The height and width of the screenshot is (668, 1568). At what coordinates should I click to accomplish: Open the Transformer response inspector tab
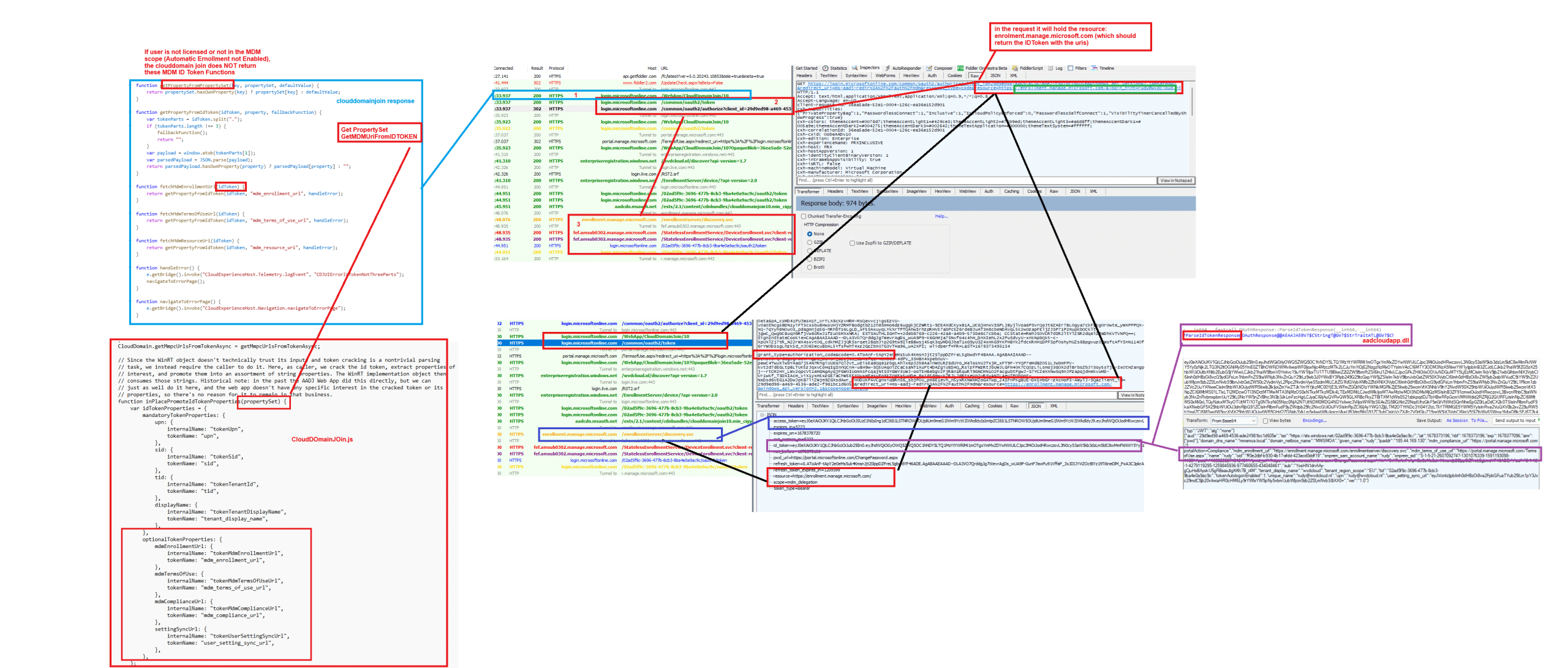pos(807,191)
